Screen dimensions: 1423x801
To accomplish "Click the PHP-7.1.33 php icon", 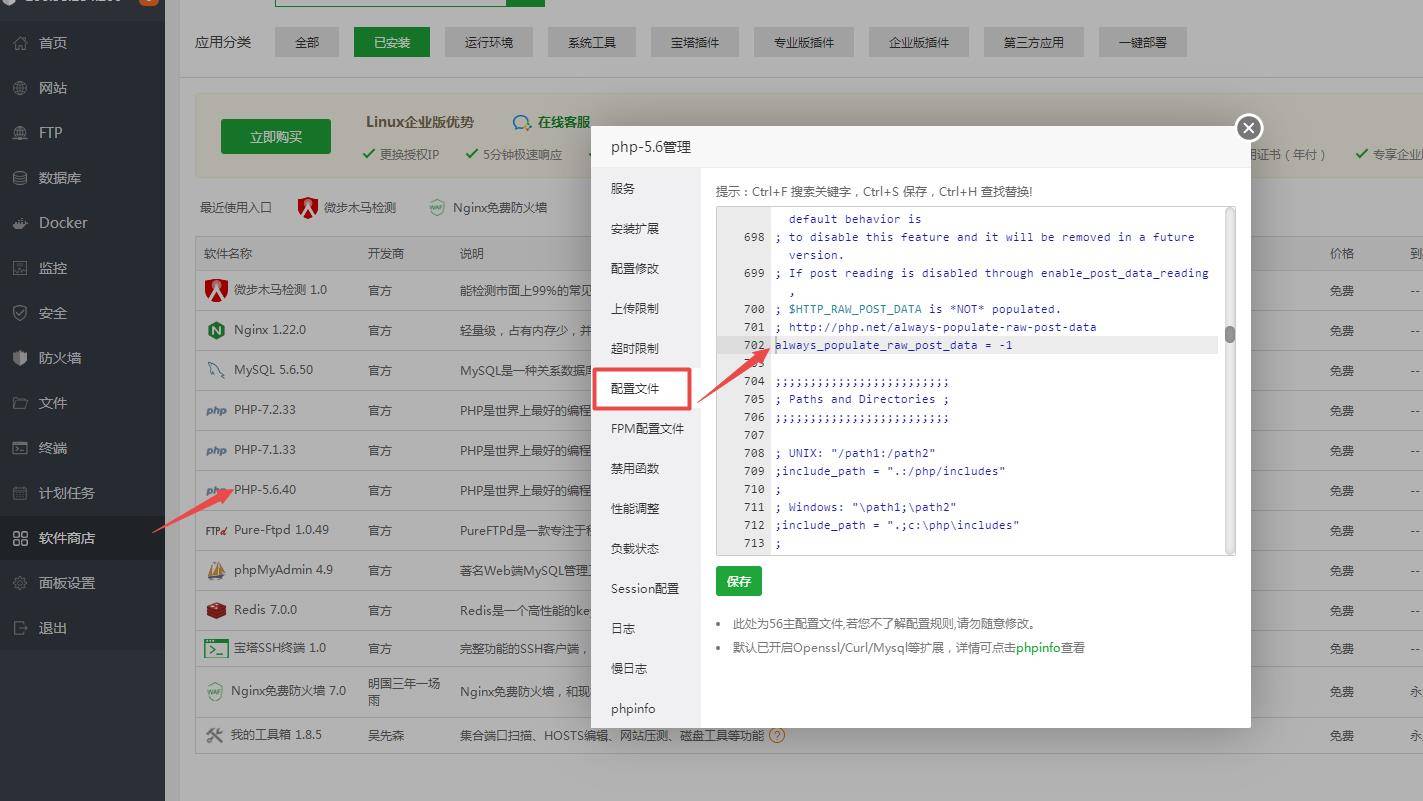I will coord(216,450).
